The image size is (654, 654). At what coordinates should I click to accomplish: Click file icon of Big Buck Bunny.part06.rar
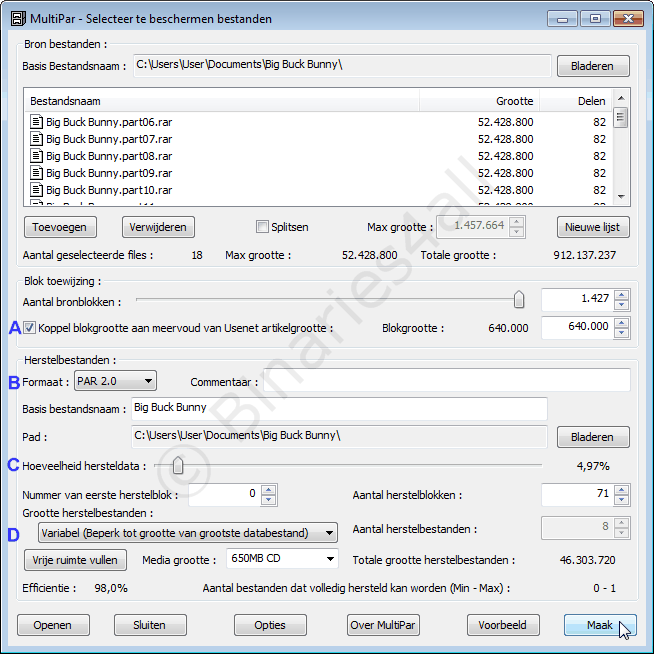coord(37,122)
